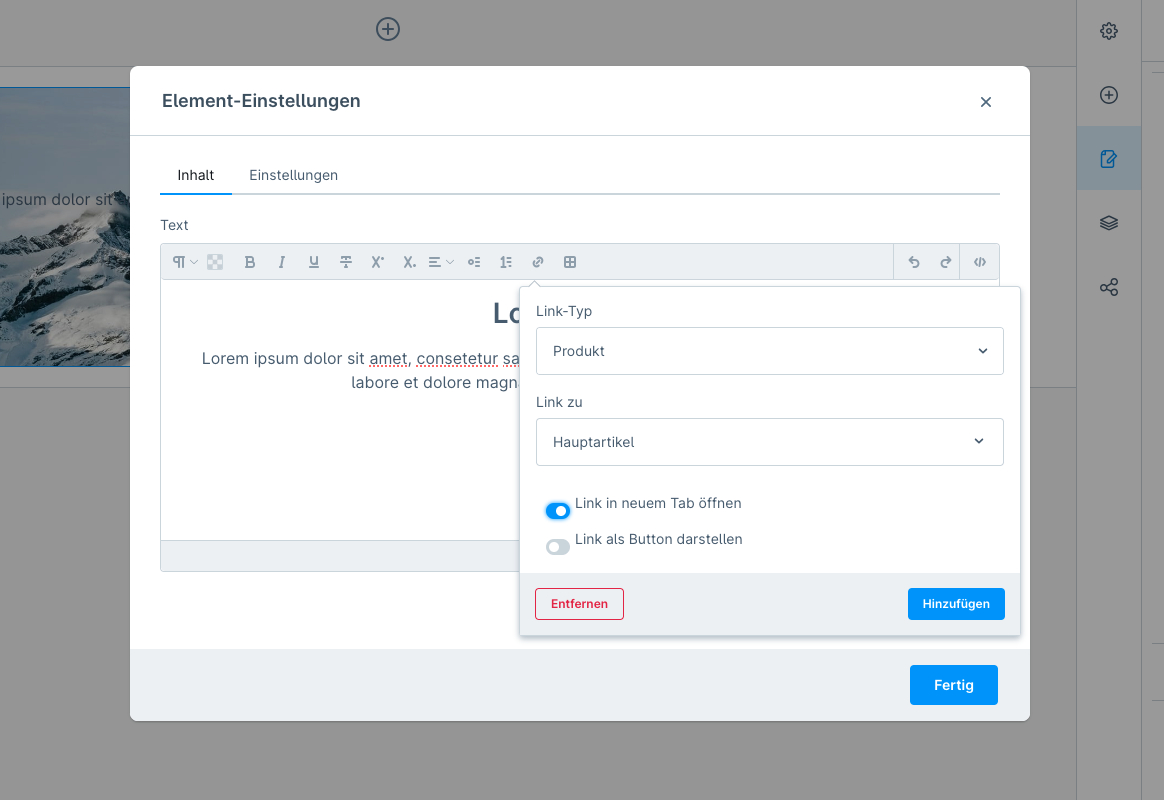1164x800 pixels.
Task: Expand the 'Link zu' Hauptartikel dropdown
Action: tap(769, 442)
